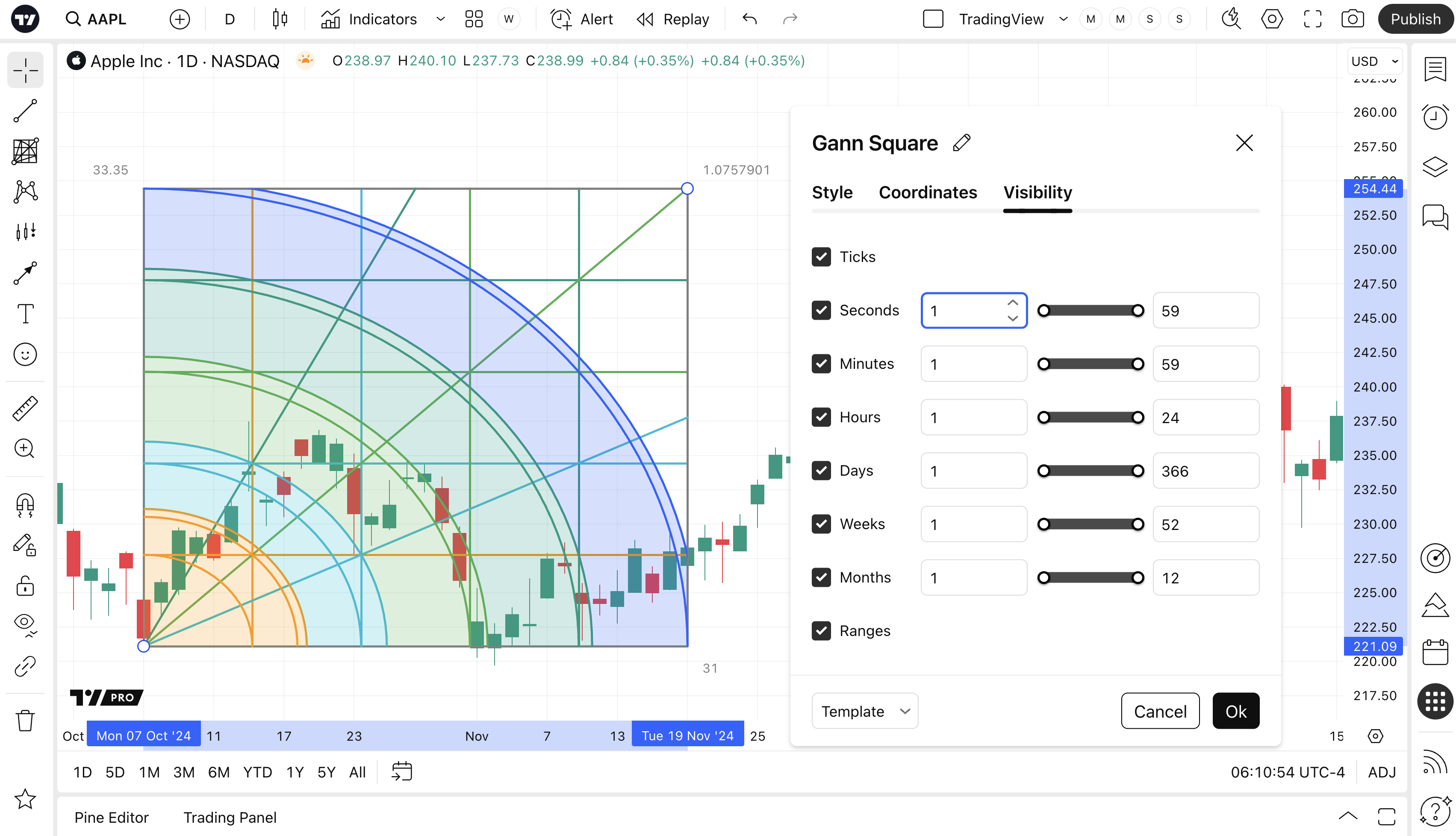The width and height of the screenshot is (1456, 836).
Task: Select the text annotation tool
Action: click(25, 314)
